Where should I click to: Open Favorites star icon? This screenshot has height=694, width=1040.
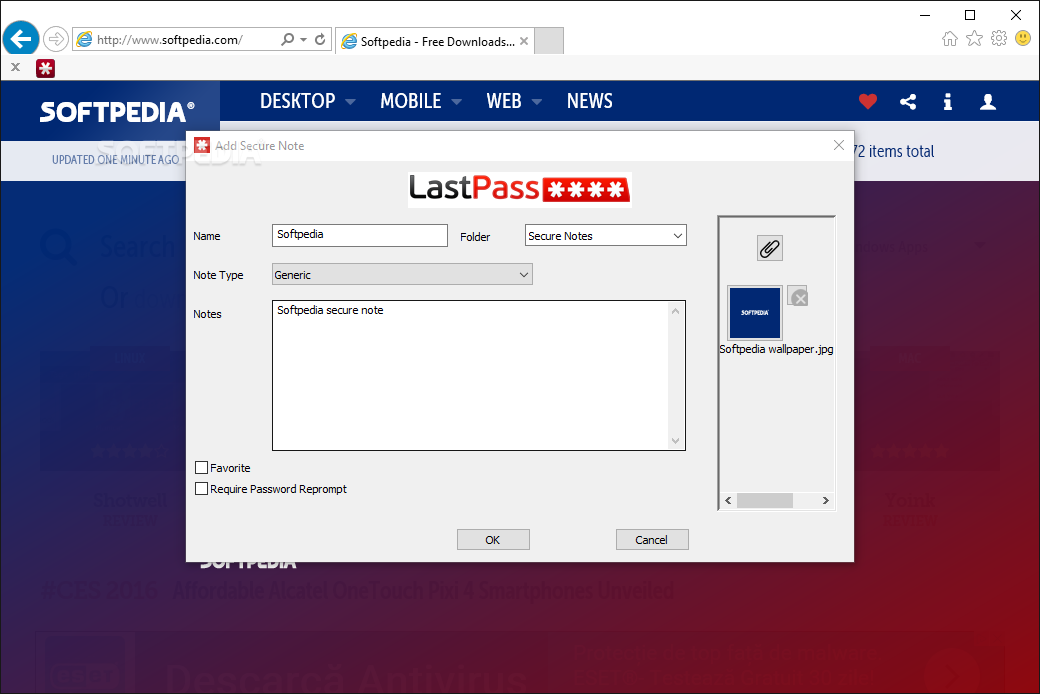point(974,39)
